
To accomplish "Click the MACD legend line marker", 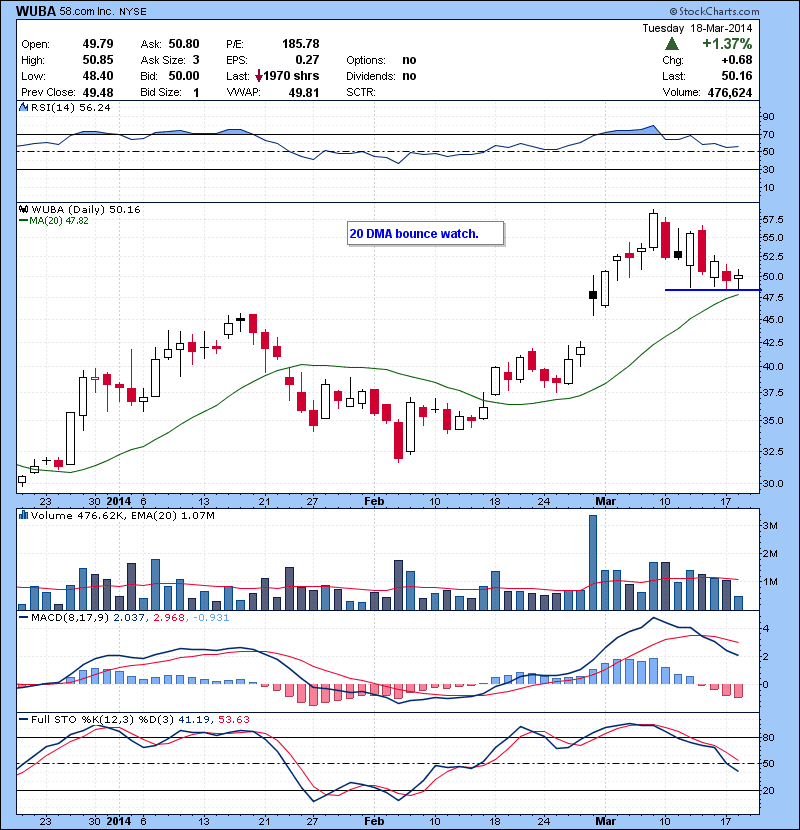I will coord(23,618).
